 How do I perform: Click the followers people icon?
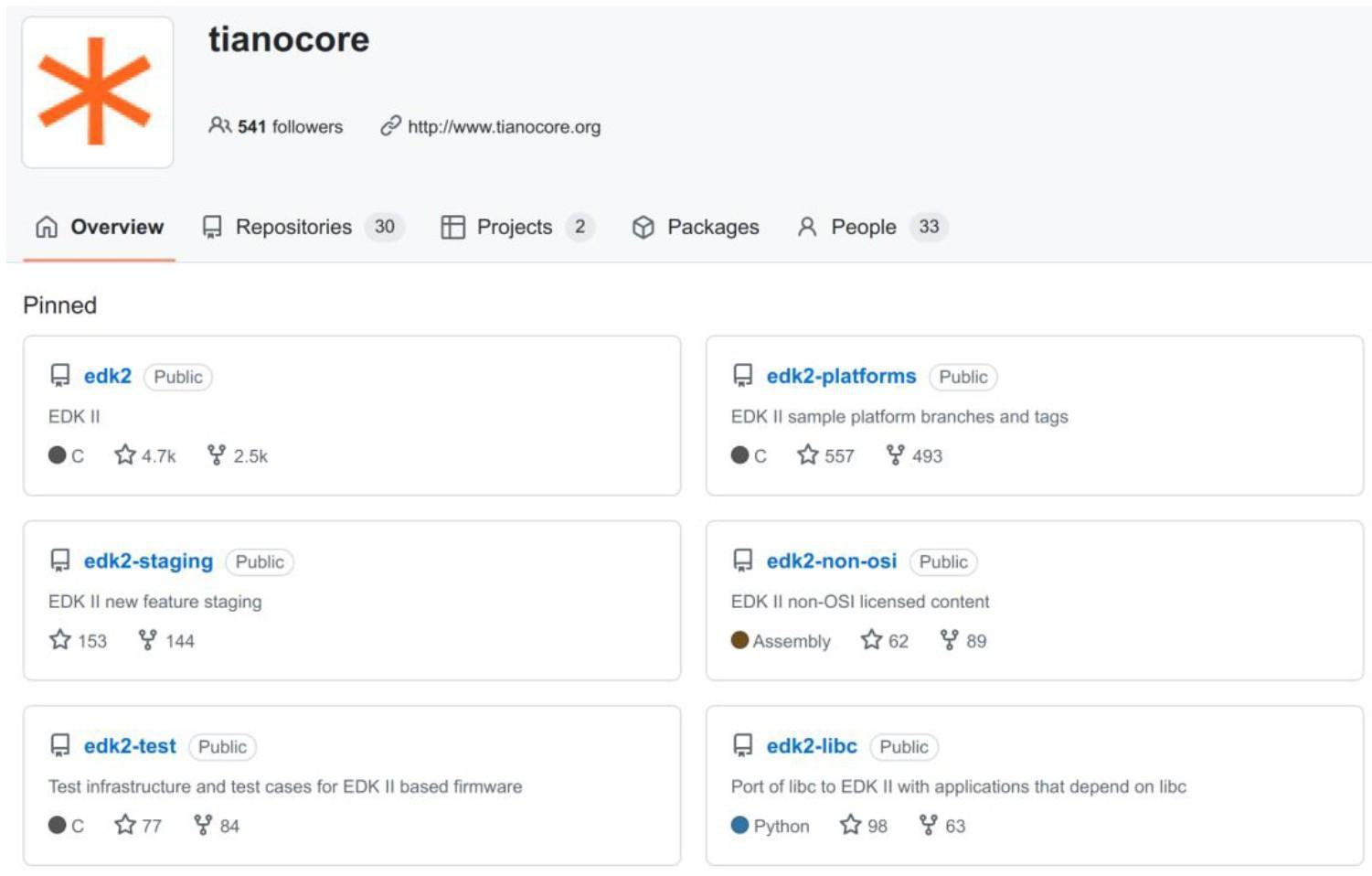click(219, 125)
